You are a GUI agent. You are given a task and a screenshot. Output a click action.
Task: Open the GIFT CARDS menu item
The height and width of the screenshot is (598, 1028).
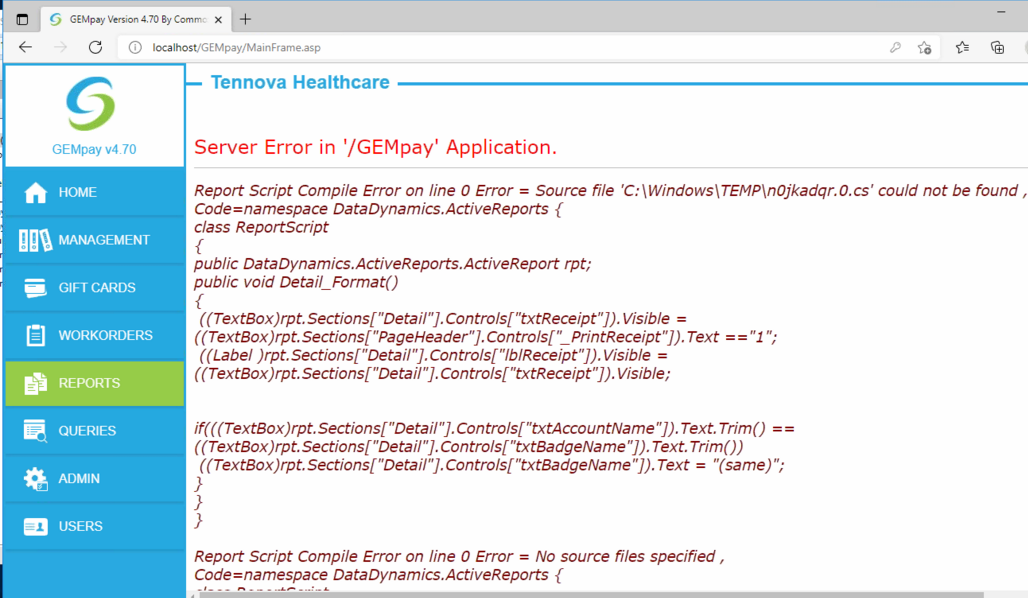click(94, 288)
